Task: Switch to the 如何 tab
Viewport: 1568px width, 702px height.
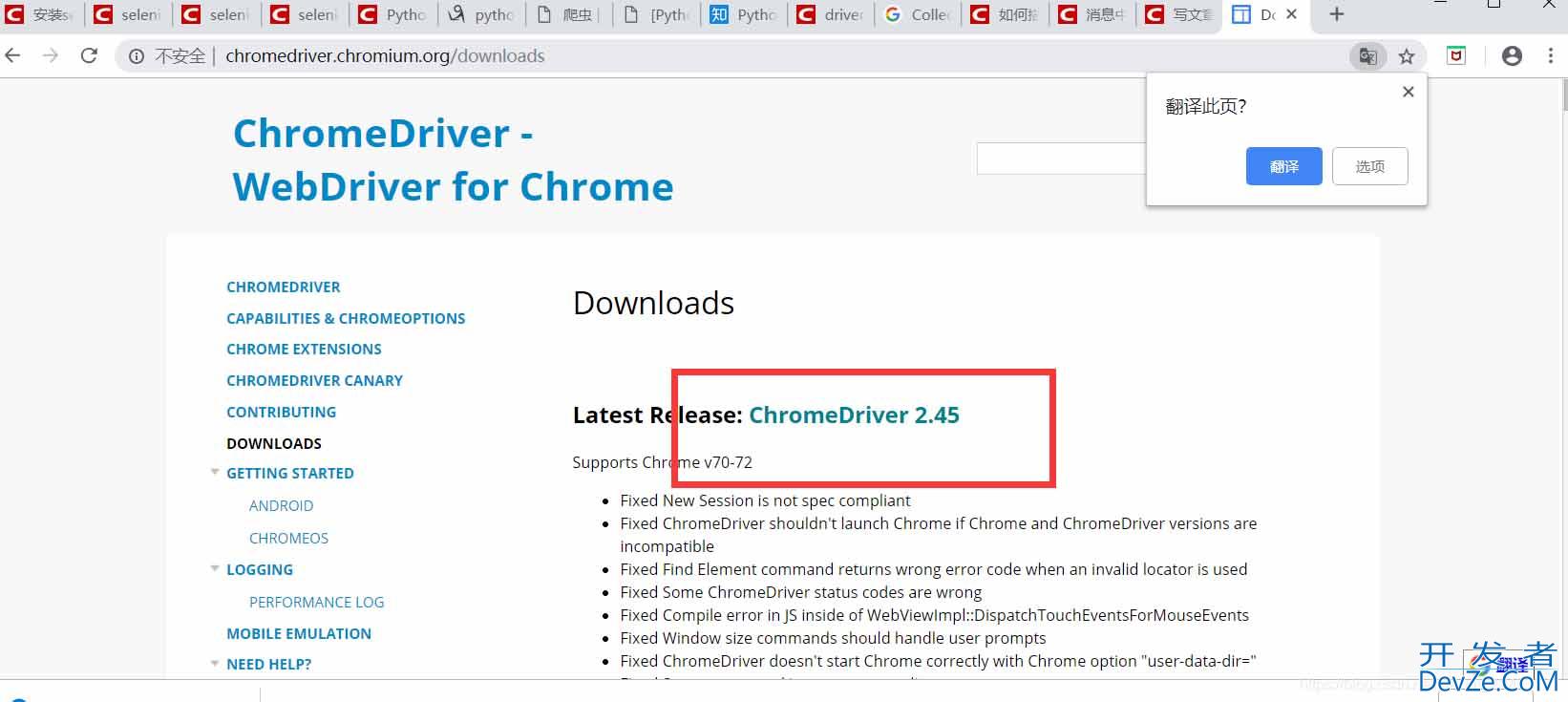Action: 1006,14
